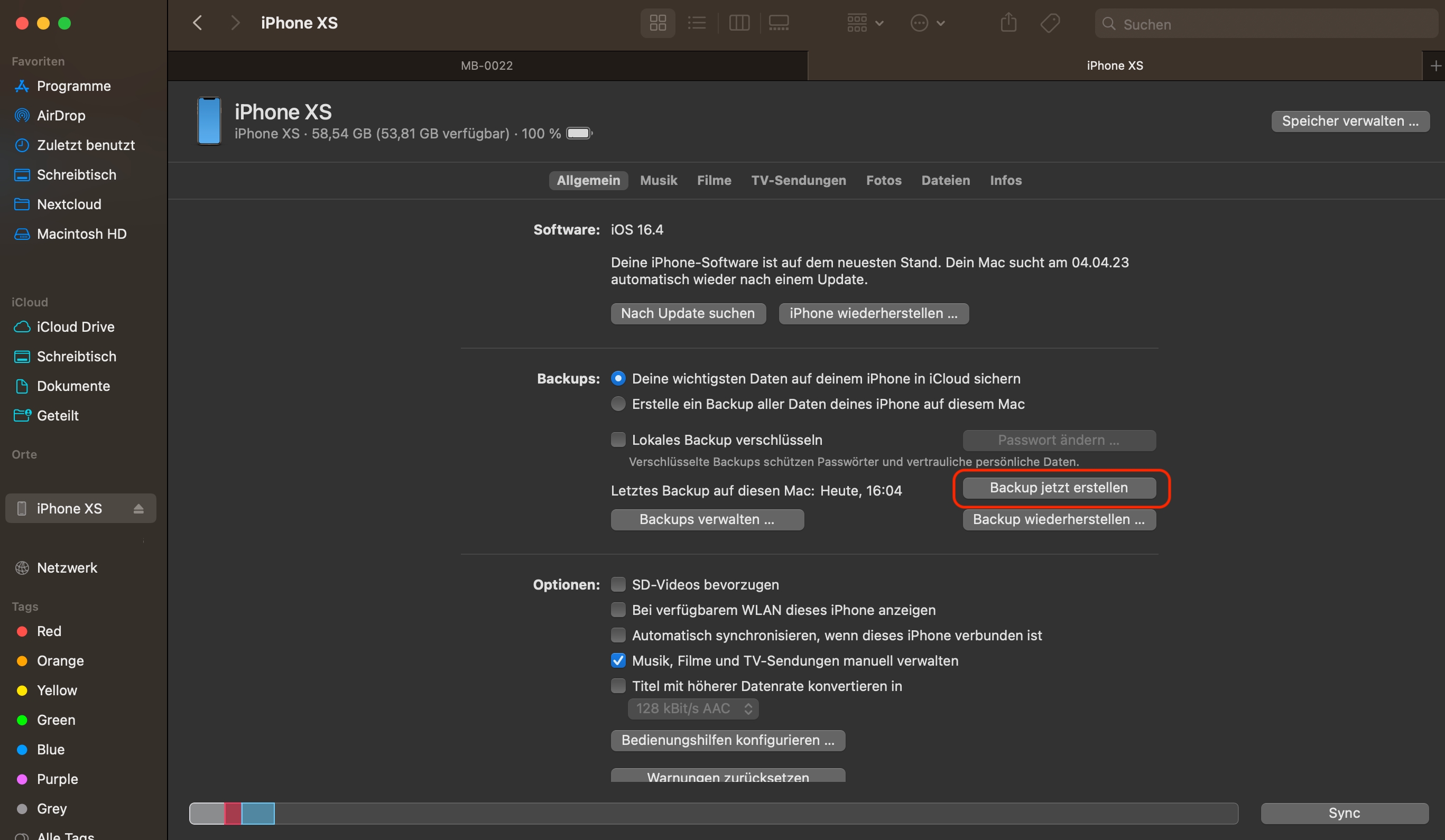The image size is (1445, 840).
Task: Open the Filme tab
Action: 714,181
